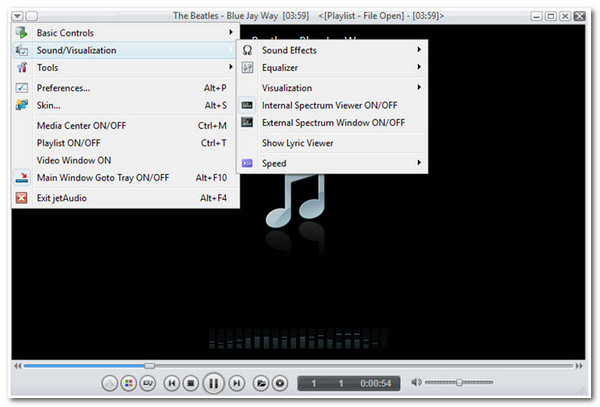Expand the Basic Controls submenu arrow
Image resolution: width=600 pixels, height=407 pixels.
[231, 32]
